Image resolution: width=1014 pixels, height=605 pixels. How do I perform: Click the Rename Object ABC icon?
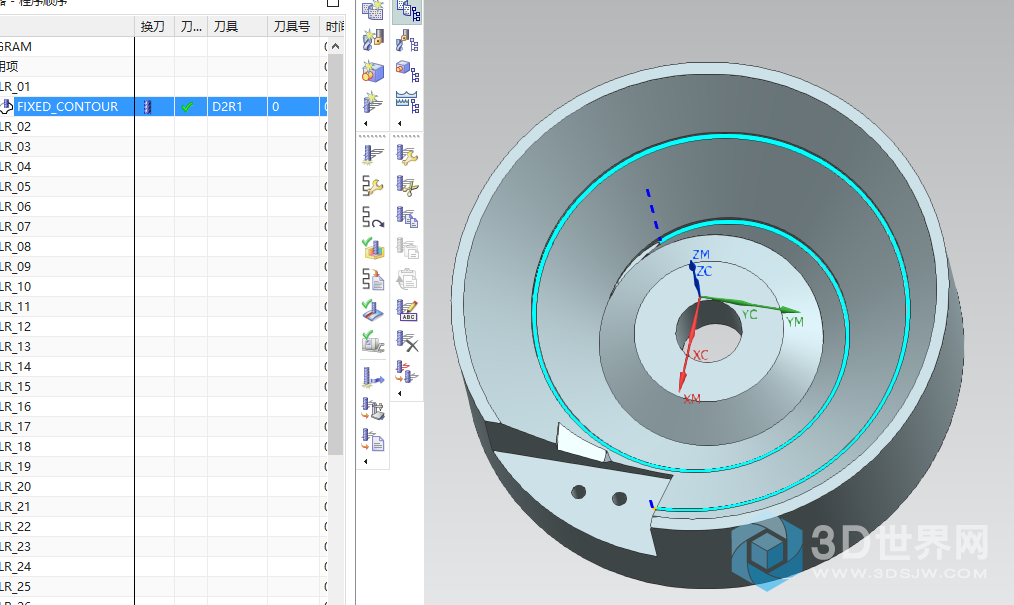407,310
